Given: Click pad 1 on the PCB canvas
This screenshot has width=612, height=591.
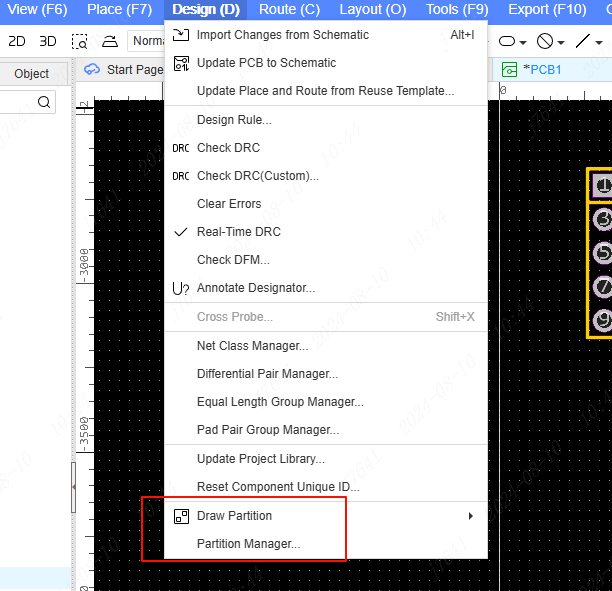Looking at the screenshot, I should pyautogui.click(x=602, y=186).
